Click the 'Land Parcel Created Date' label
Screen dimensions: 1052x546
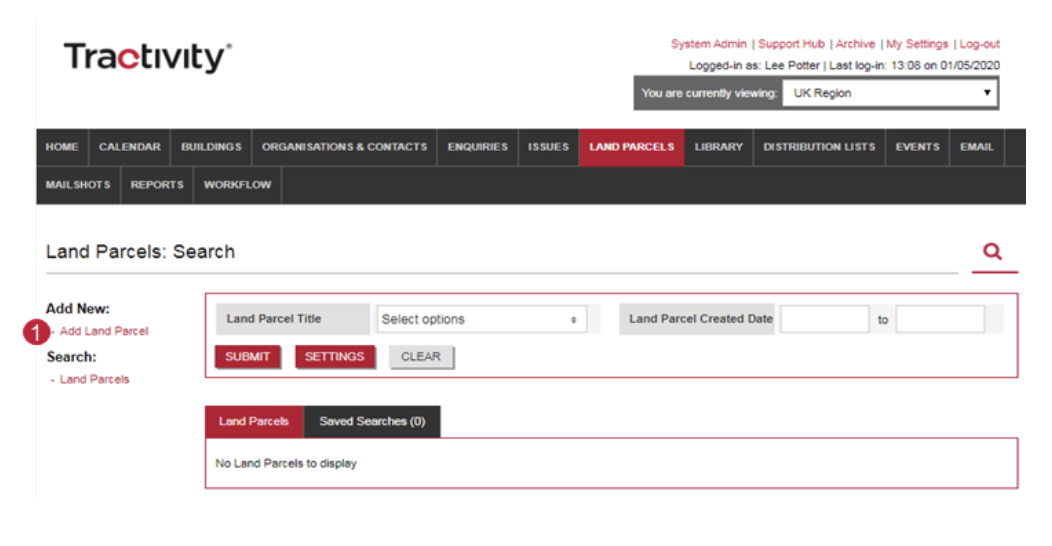[x=700, y=319]
